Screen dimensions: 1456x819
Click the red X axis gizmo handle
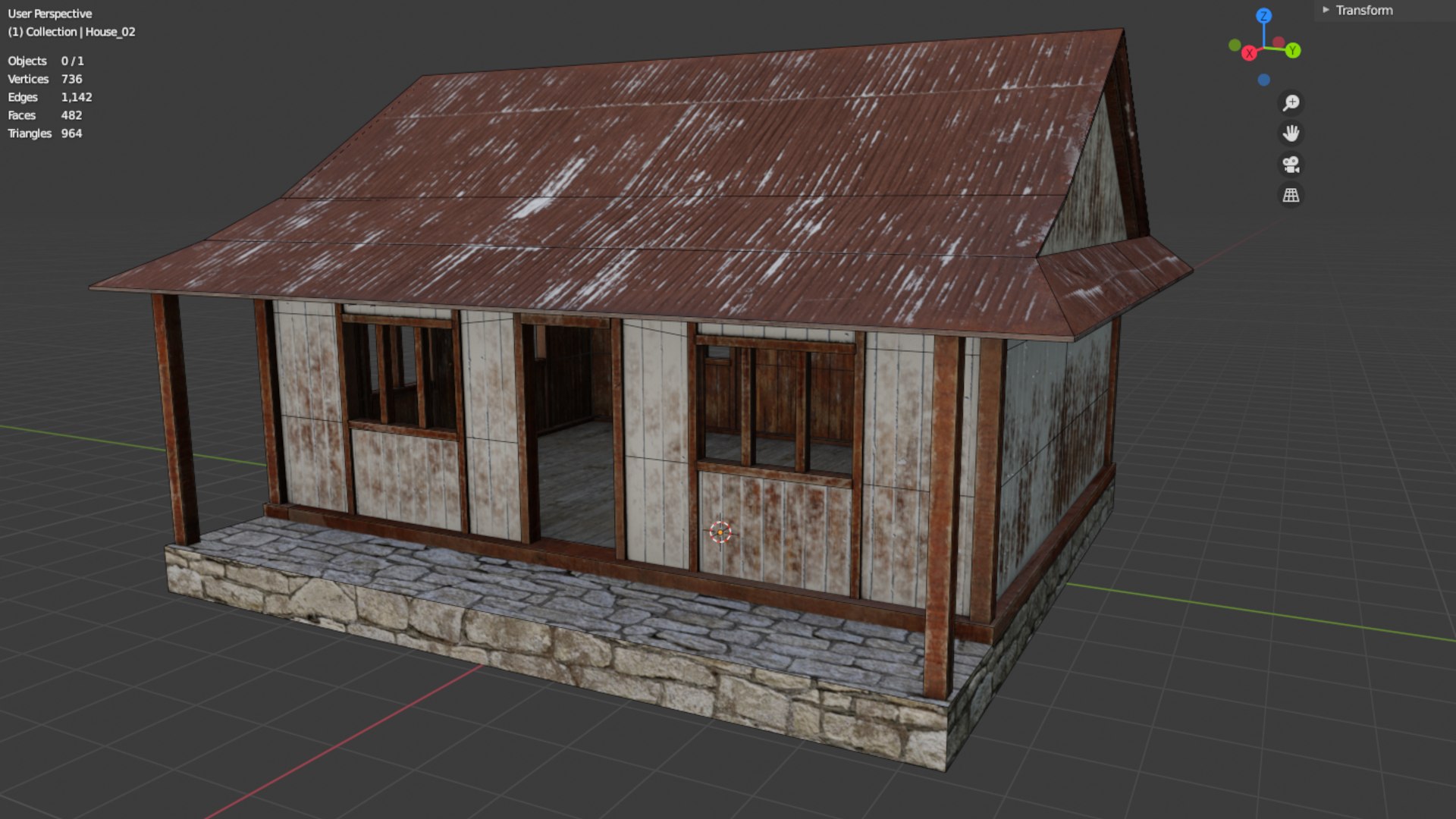pos(1249,54)
